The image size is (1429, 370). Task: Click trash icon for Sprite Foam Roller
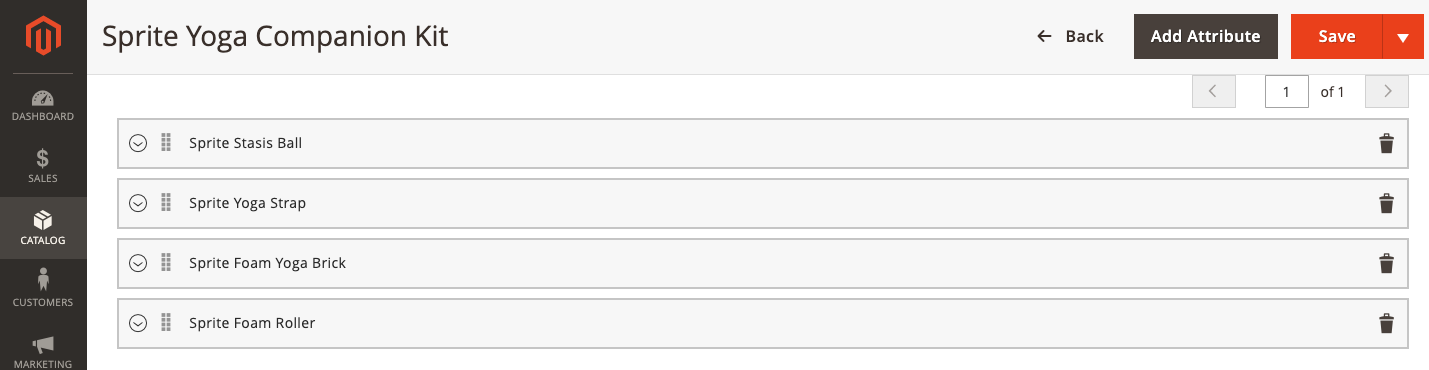pyautogui.click(x=1386, y=323)
